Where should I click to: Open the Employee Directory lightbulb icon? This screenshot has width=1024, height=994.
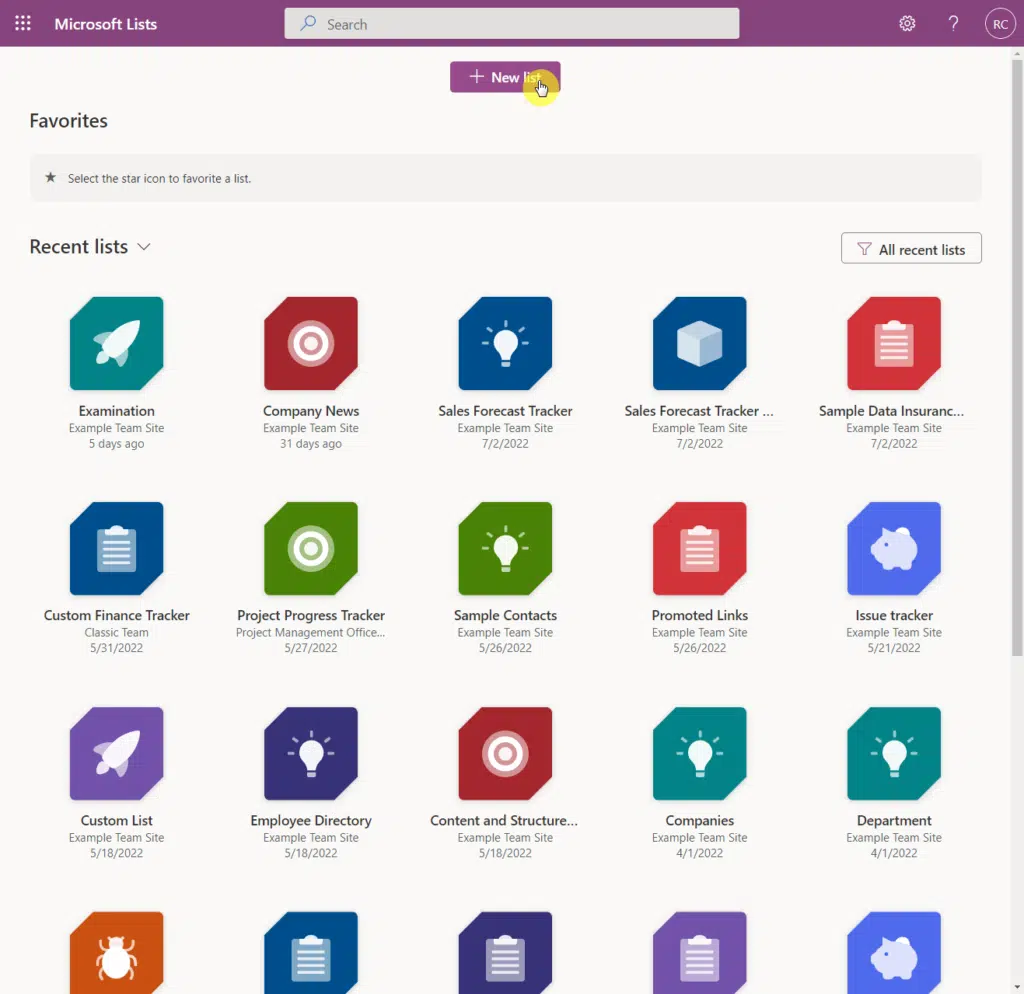[311, 754]
